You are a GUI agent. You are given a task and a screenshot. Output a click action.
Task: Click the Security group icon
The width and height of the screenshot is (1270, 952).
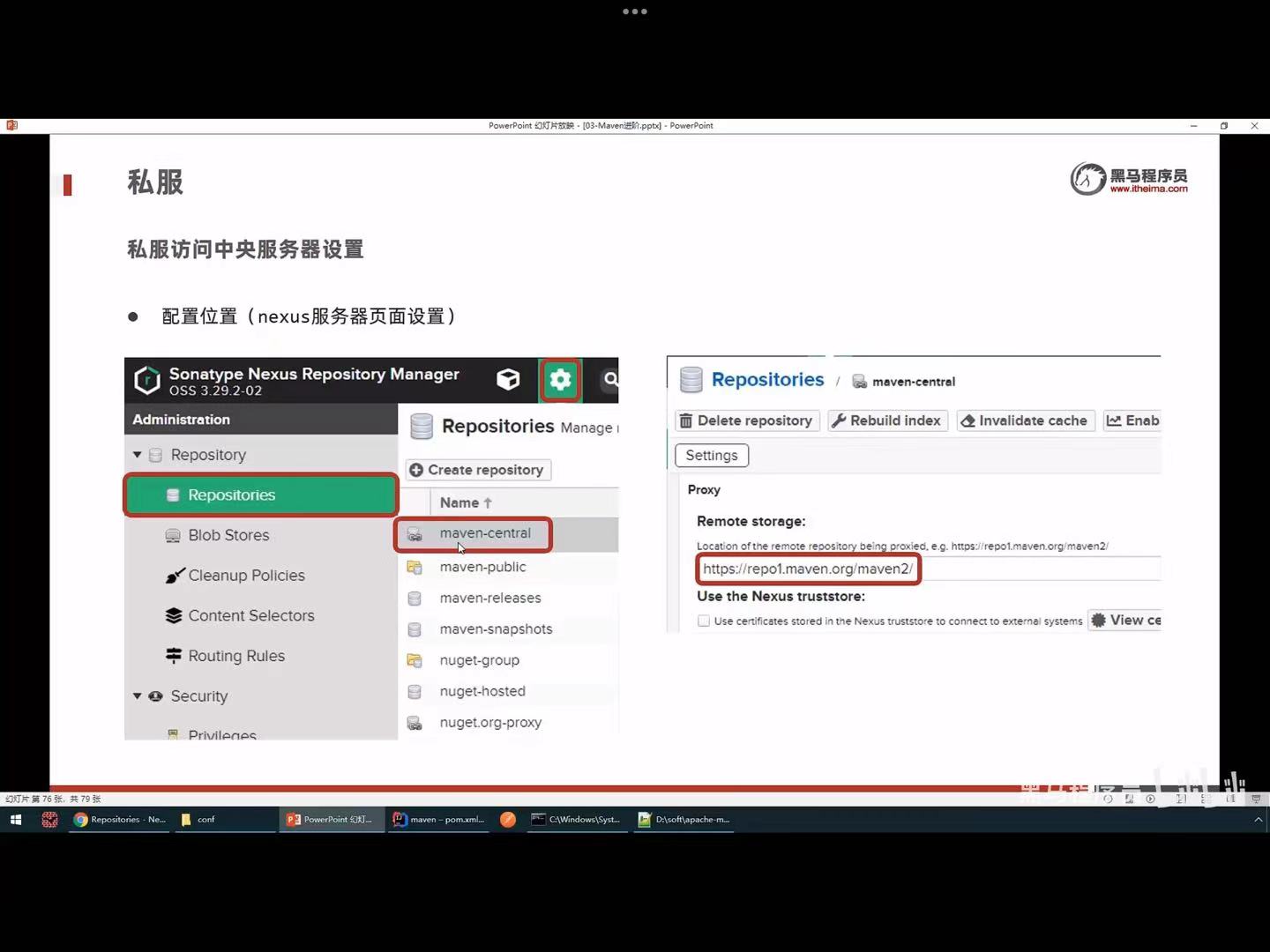[x=156, y=696]
